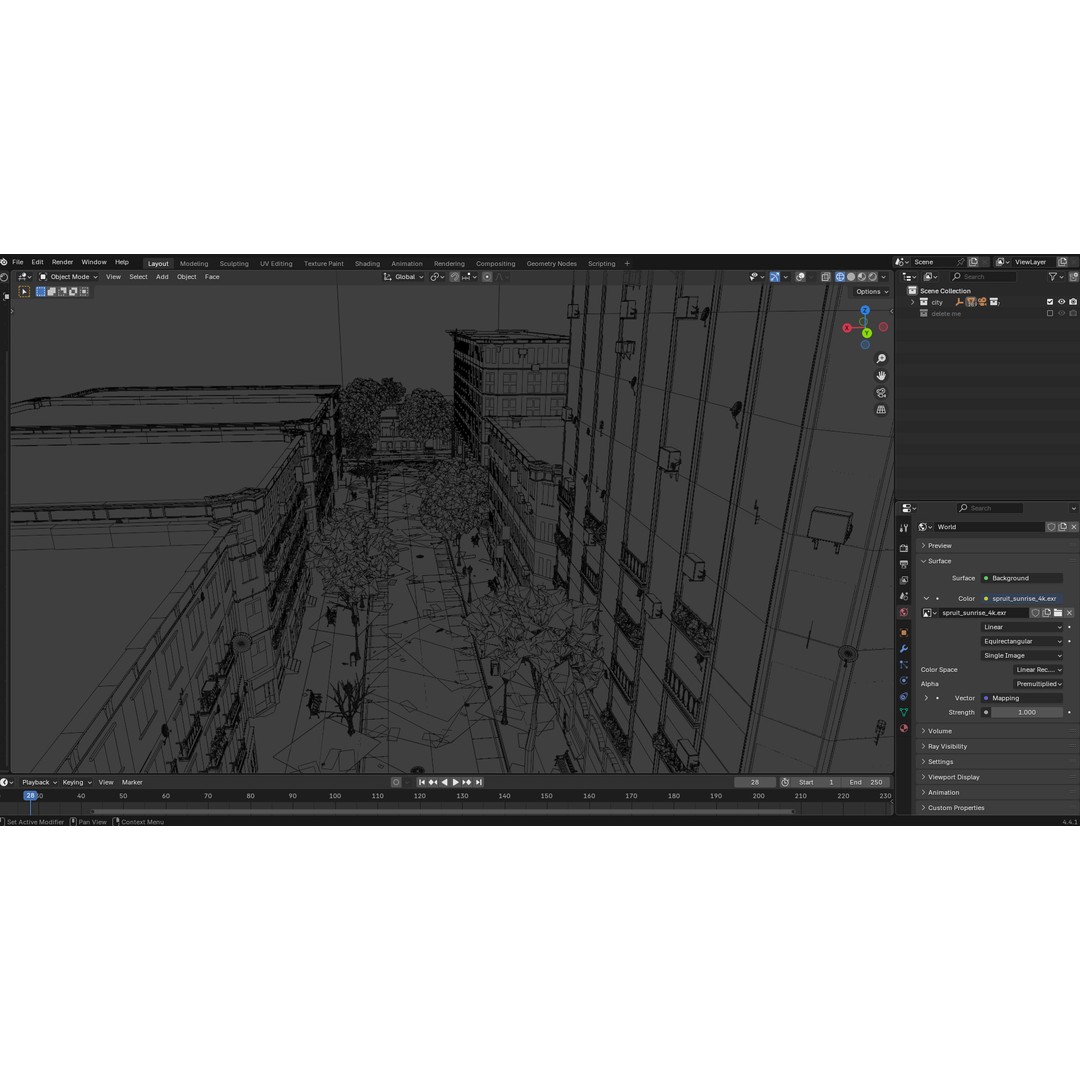Disable camera render toggle for city collection
The height and width of the screenshot is (1080, 1080).
point(1073,302)
